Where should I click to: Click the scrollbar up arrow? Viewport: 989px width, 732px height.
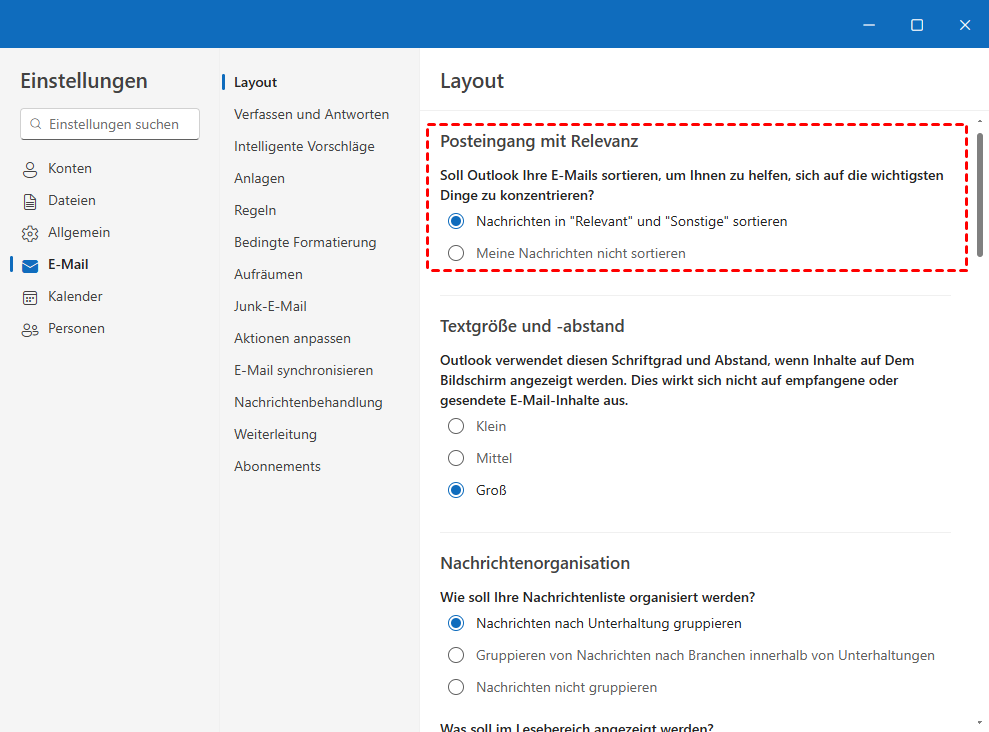coord(980,120)
